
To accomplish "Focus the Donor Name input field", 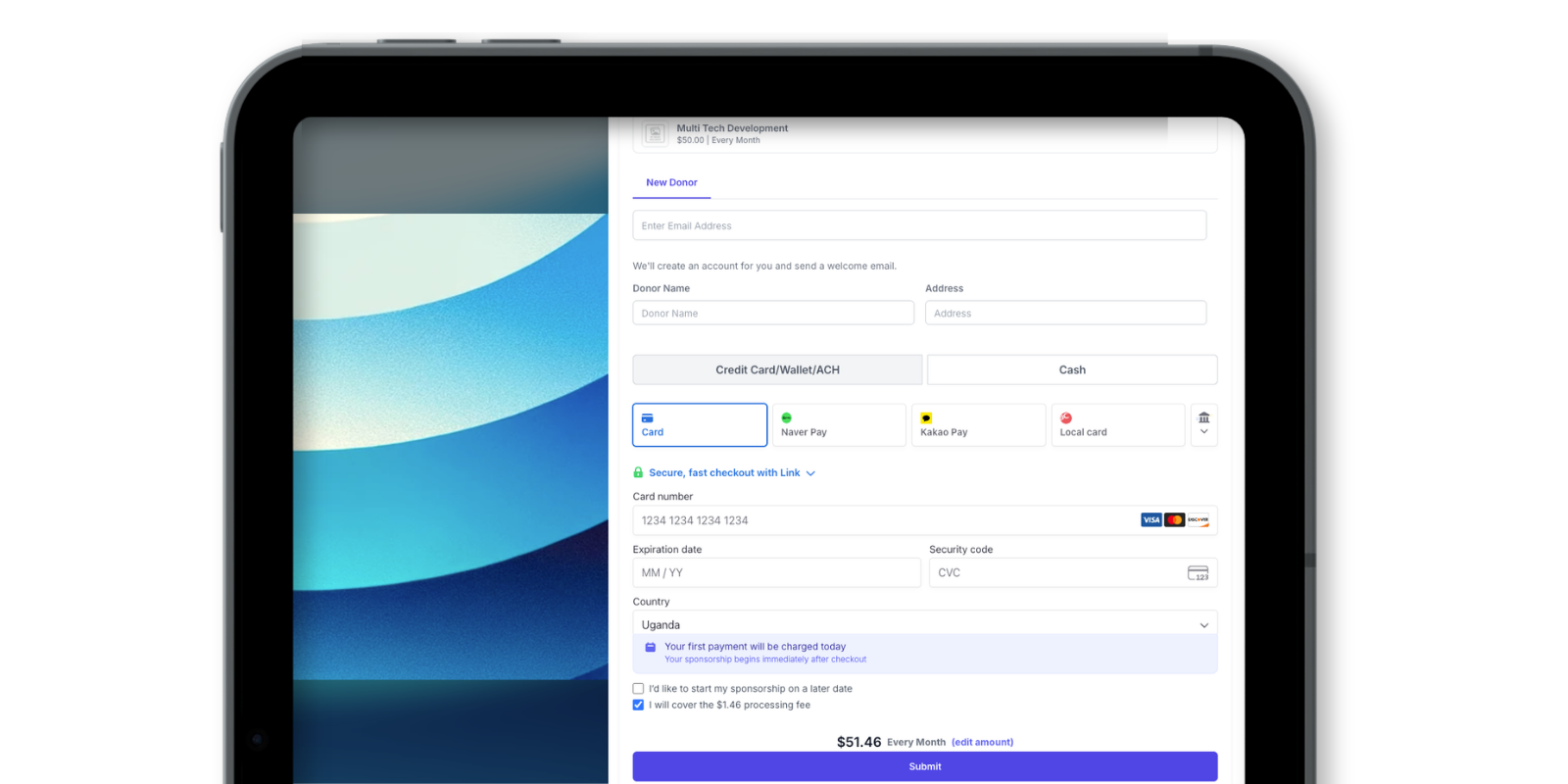I will pyautogui.click(x=773, y=313).
